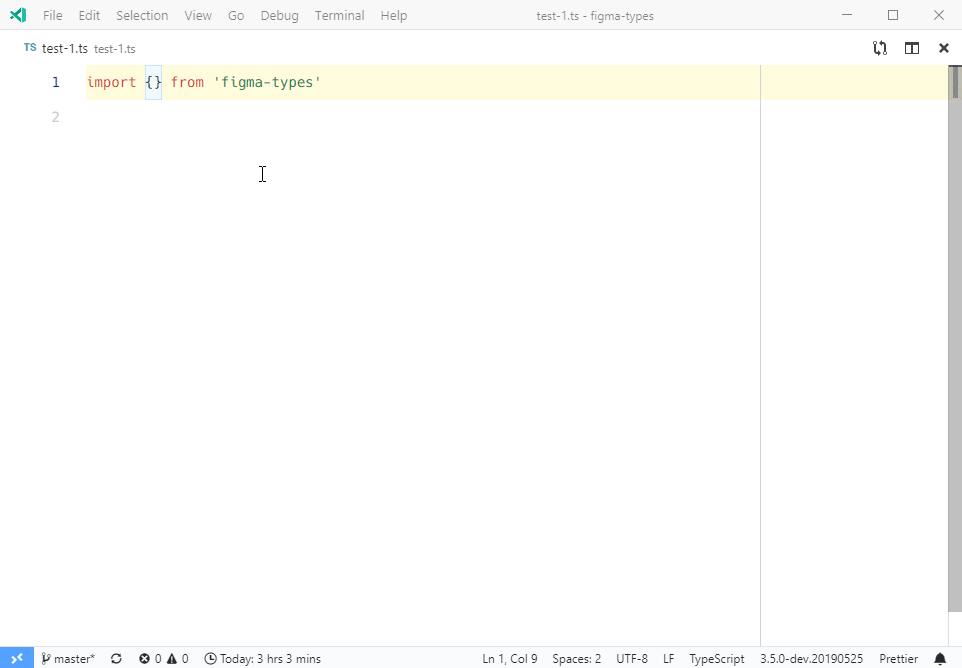The height and width of the screenshot is (668, 962).
Task: Open the Terminal menu
Action: tap(339, 15)
